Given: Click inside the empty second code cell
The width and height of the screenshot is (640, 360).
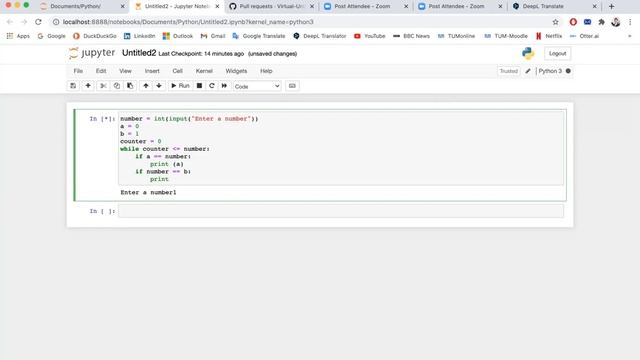Looking at the screenshot, I should 341,211.
